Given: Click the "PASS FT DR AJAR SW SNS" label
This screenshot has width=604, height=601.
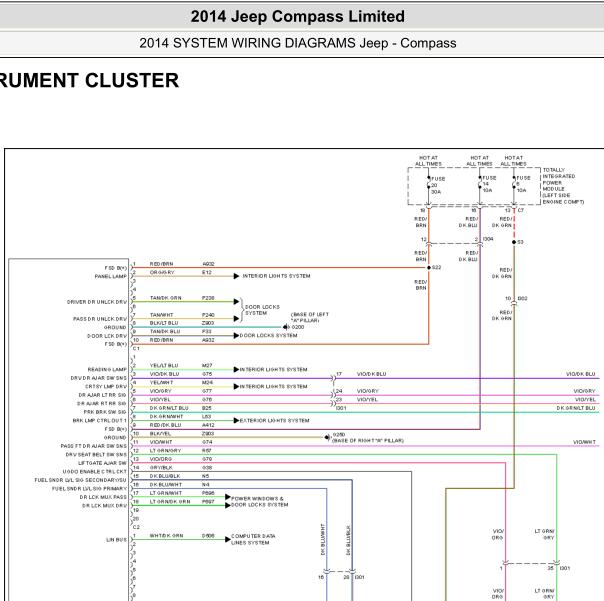Looking at the screenshot, I should [x=94, y=446].
